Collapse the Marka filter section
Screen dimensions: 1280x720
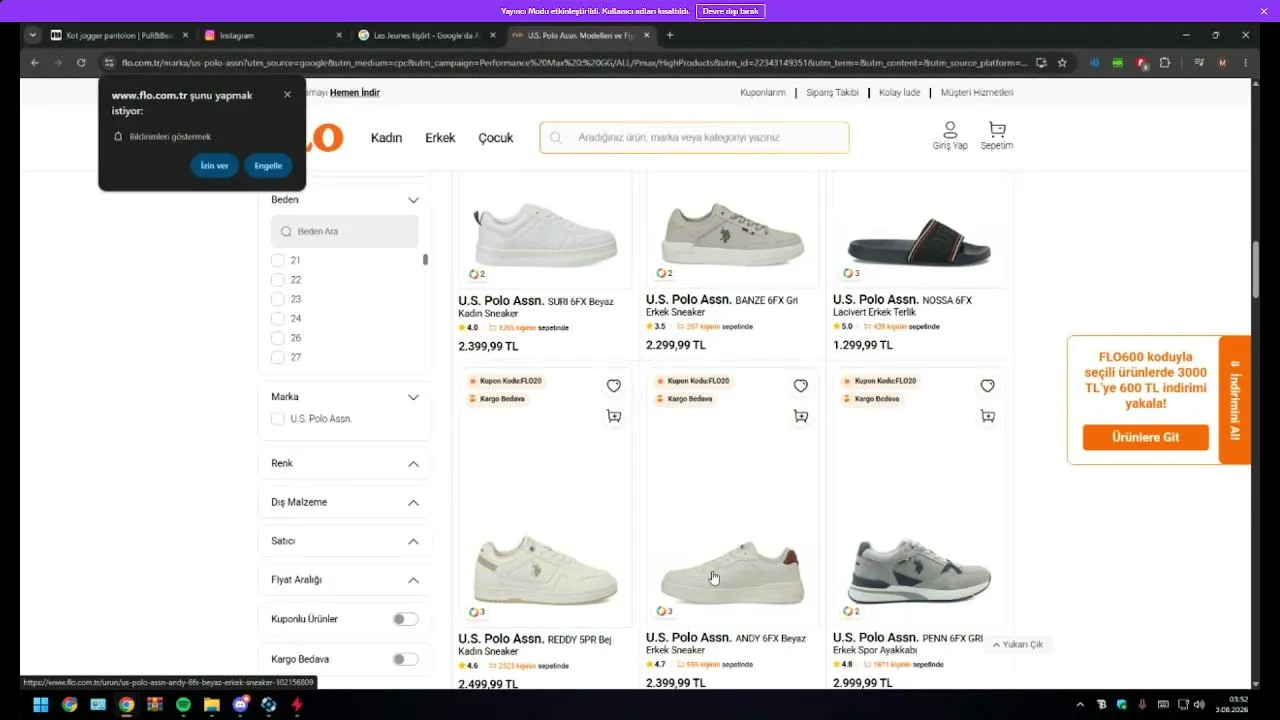(413, 397)
